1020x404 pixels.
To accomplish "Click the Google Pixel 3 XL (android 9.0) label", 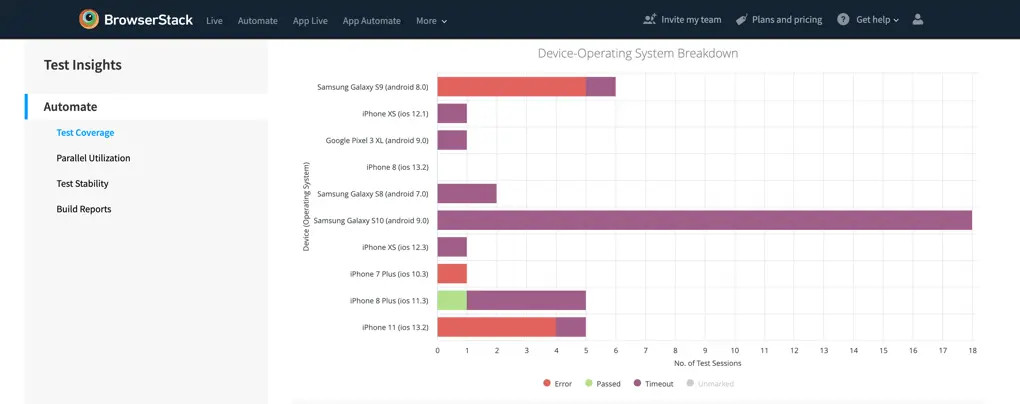I will tap(377, 141).
